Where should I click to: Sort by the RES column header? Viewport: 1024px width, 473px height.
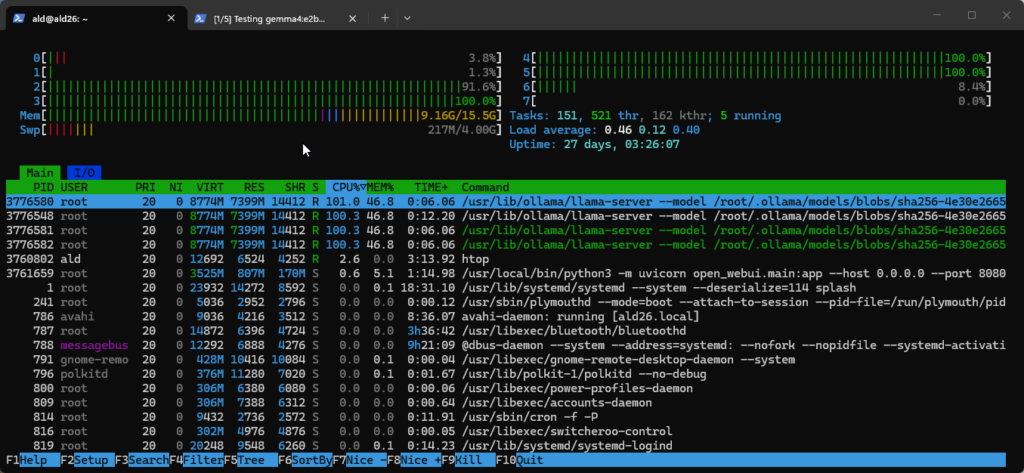tap(253, 188)
